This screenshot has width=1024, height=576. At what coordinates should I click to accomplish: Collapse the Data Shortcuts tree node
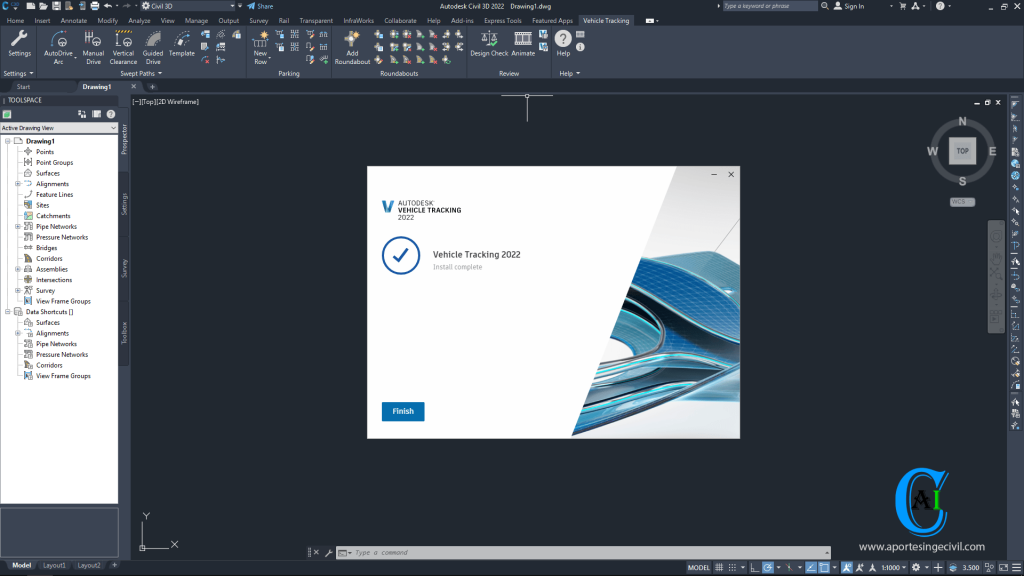click(x=8, y=311)
